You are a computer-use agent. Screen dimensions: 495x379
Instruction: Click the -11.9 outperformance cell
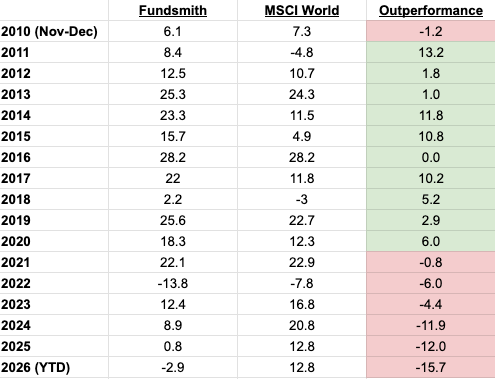click(431, 325)
